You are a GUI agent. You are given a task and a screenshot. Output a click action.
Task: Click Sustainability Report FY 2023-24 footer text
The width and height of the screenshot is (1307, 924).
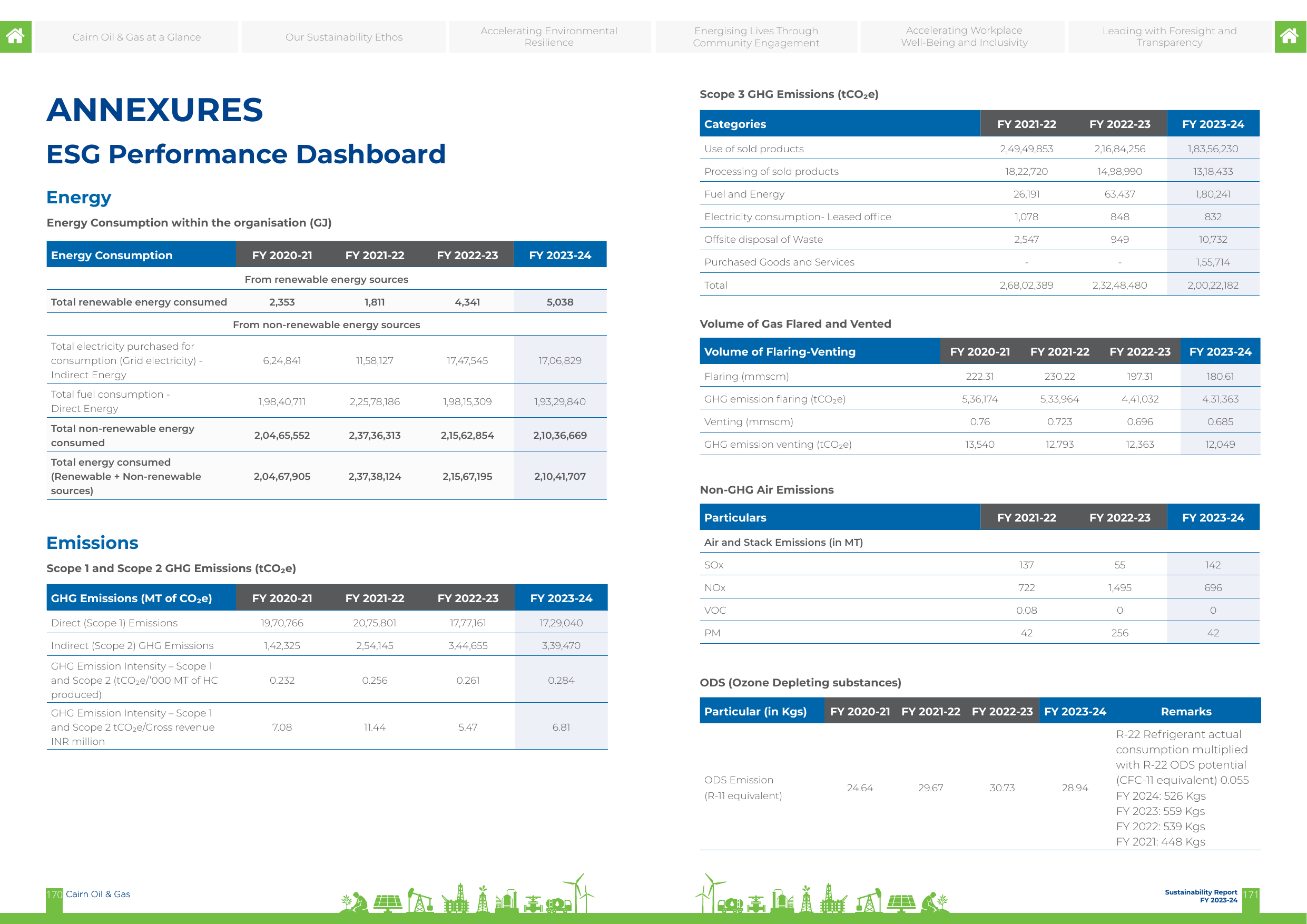1201,896
